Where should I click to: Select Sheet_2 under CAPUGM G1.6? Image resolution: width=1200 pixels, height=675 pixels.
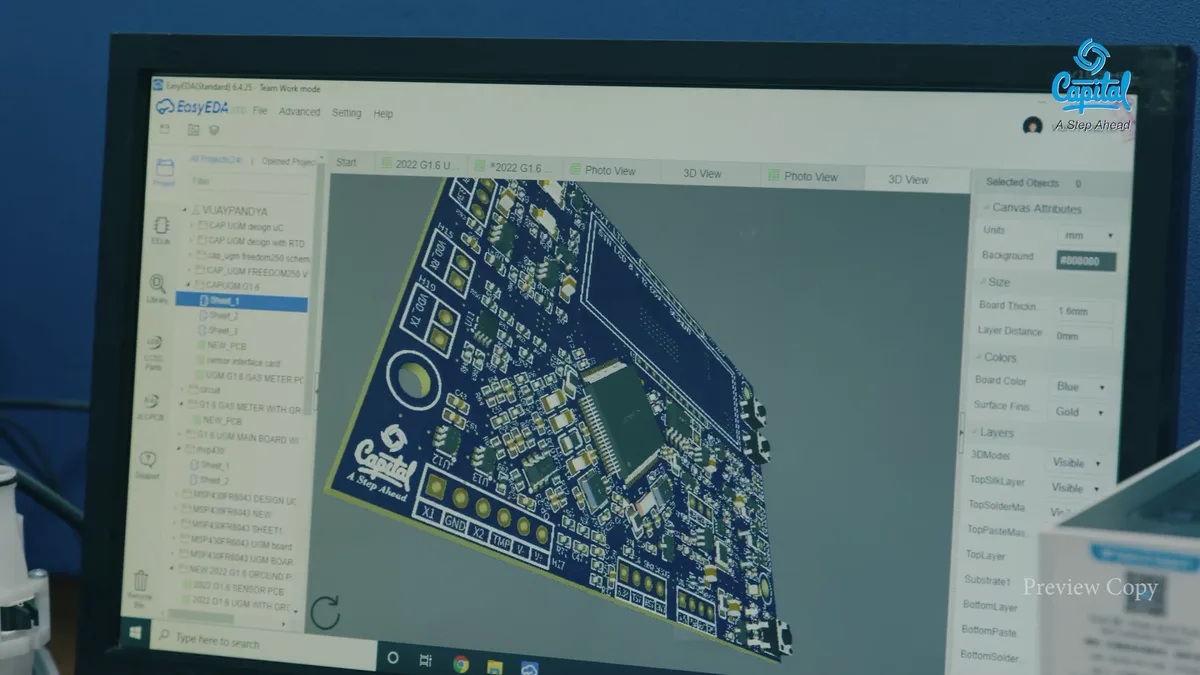pos(222,316)
